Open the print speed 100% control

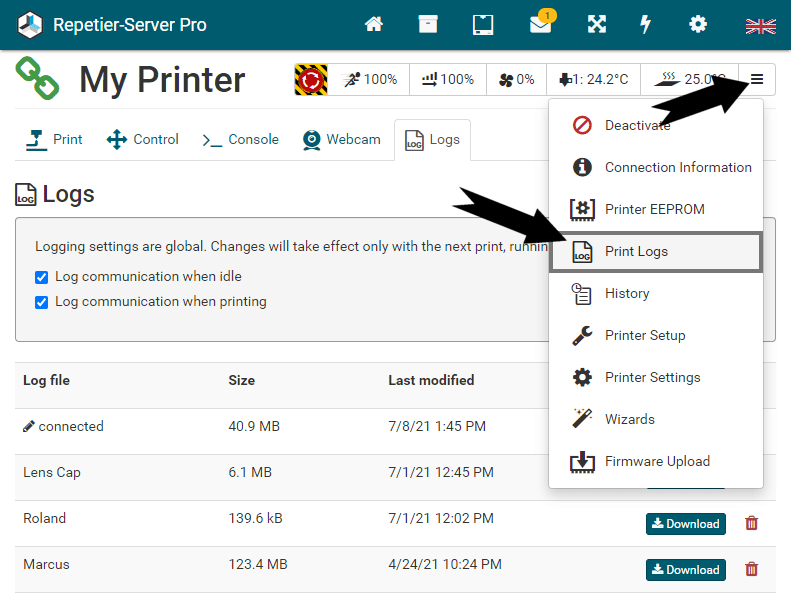(368, 80)
